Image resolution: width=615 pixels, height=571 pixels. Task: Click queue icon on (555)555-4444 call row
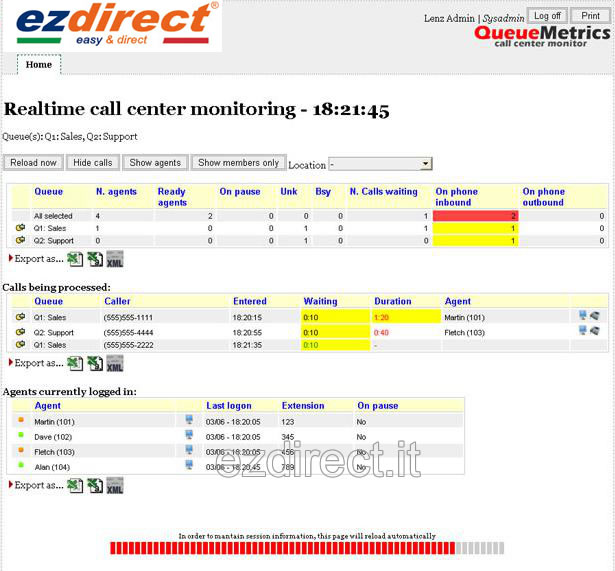coord(20,332)
